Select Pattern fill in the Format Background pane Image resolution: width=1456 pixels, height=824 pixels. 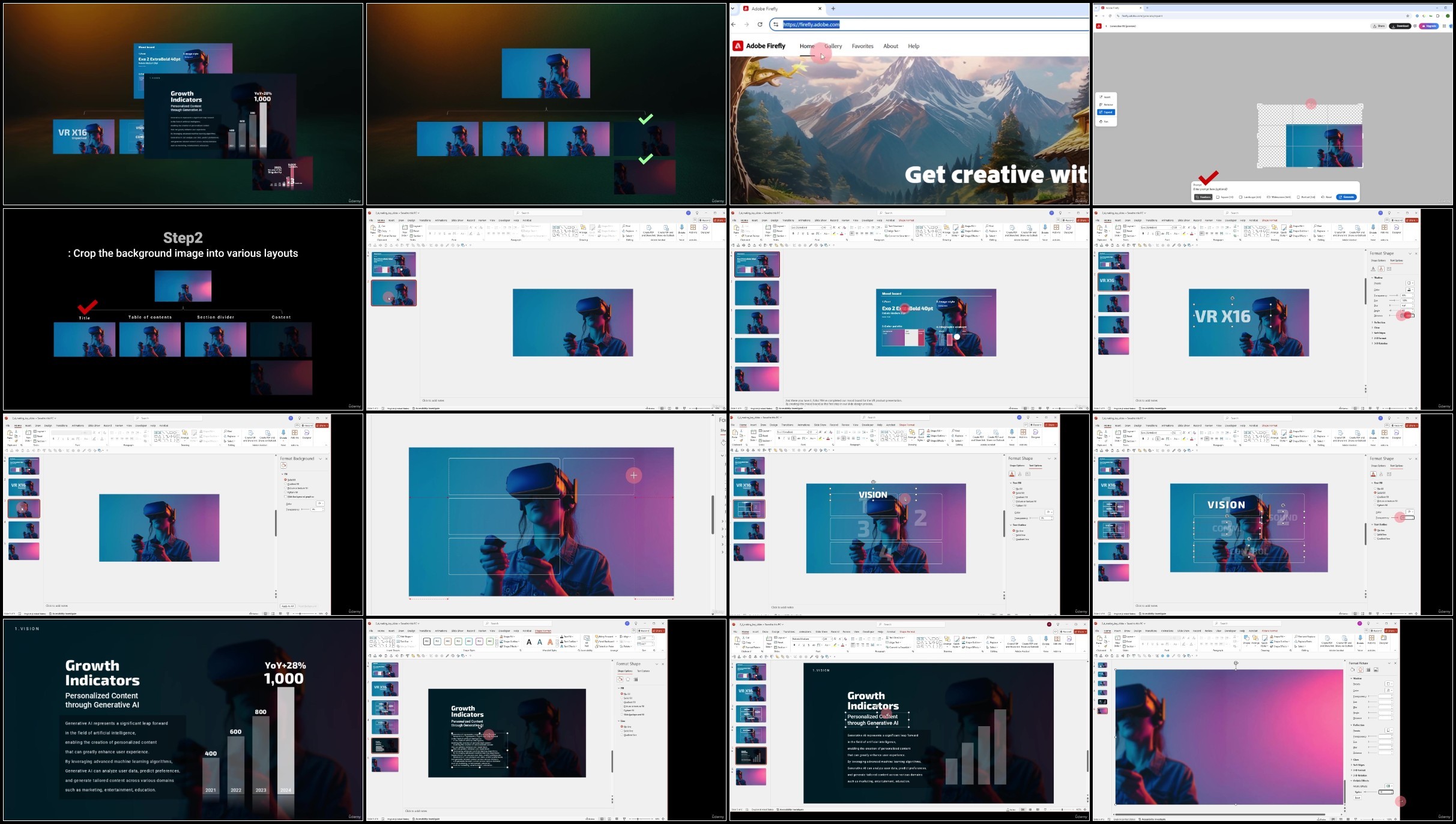[x=291, y=493]
